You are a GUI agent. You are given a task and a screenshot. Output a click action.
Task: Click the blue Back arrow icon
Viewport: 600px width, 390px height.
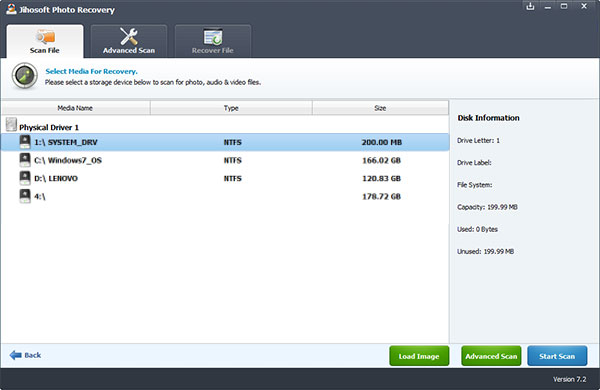16,355
